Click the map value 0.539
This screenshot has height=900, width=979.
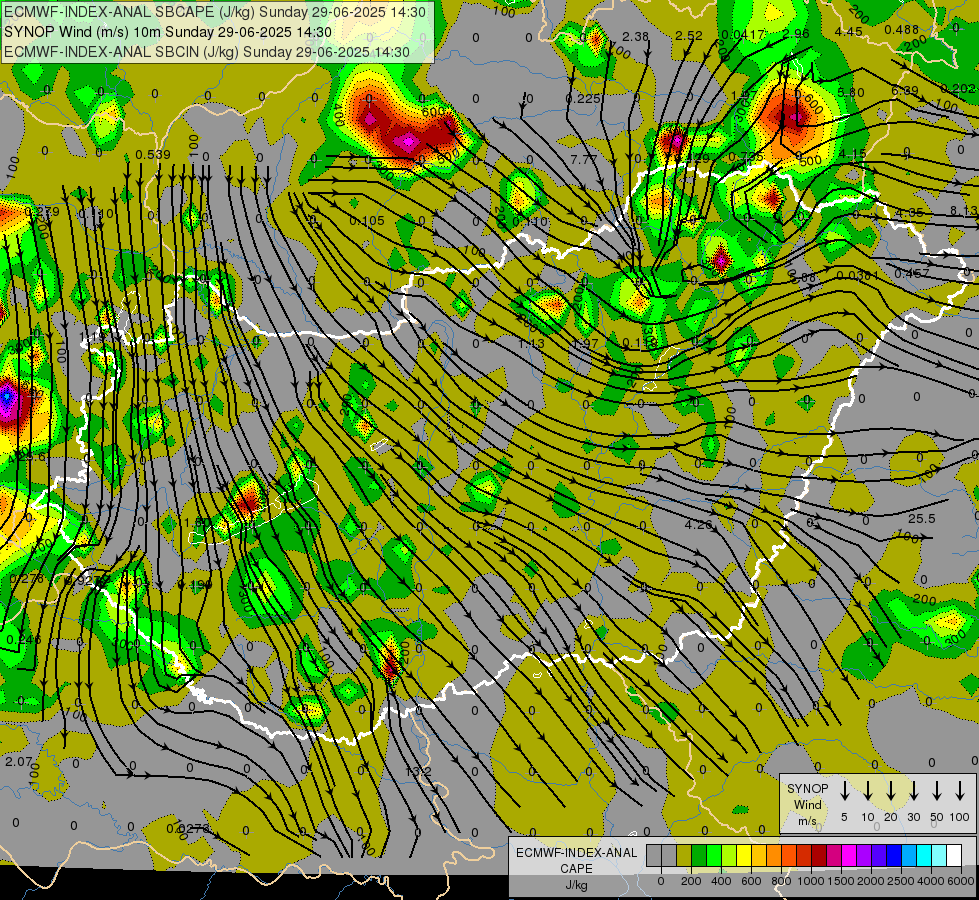(153, 154)
